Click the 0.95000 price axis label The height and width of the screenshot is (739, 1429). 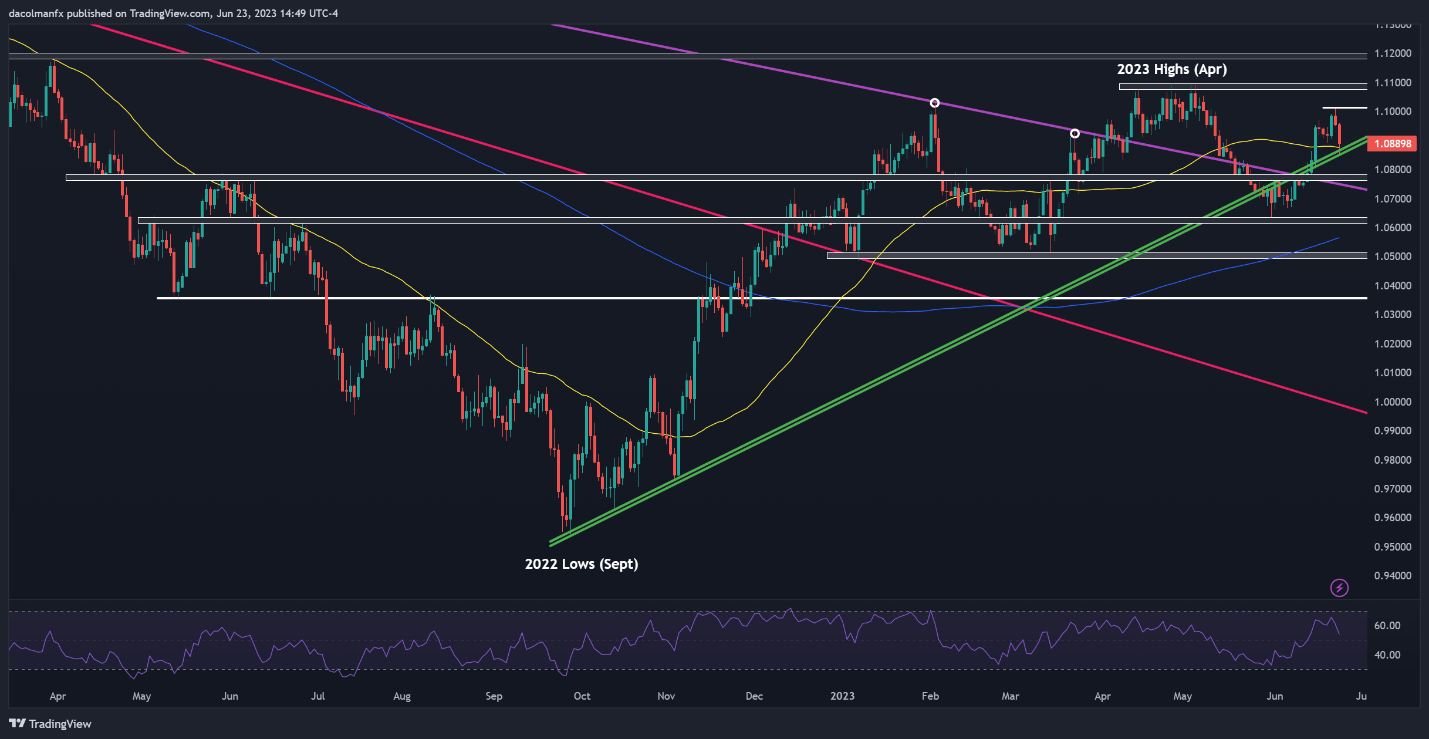(1391, 547)
